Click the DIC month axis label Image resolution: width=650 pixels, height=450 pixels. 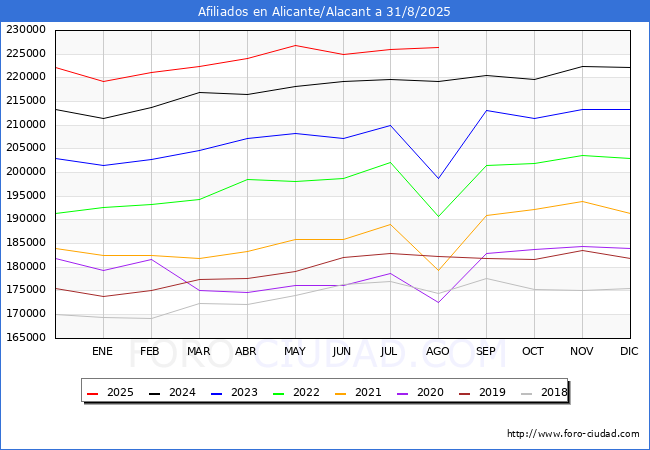point(629,351)
